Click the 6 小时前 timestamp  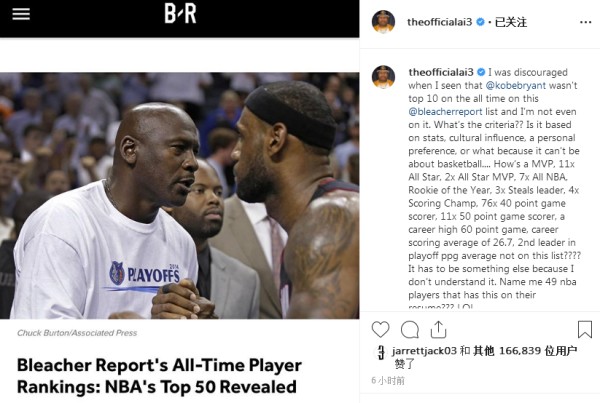pyautogui.click(x=388, y=380)
